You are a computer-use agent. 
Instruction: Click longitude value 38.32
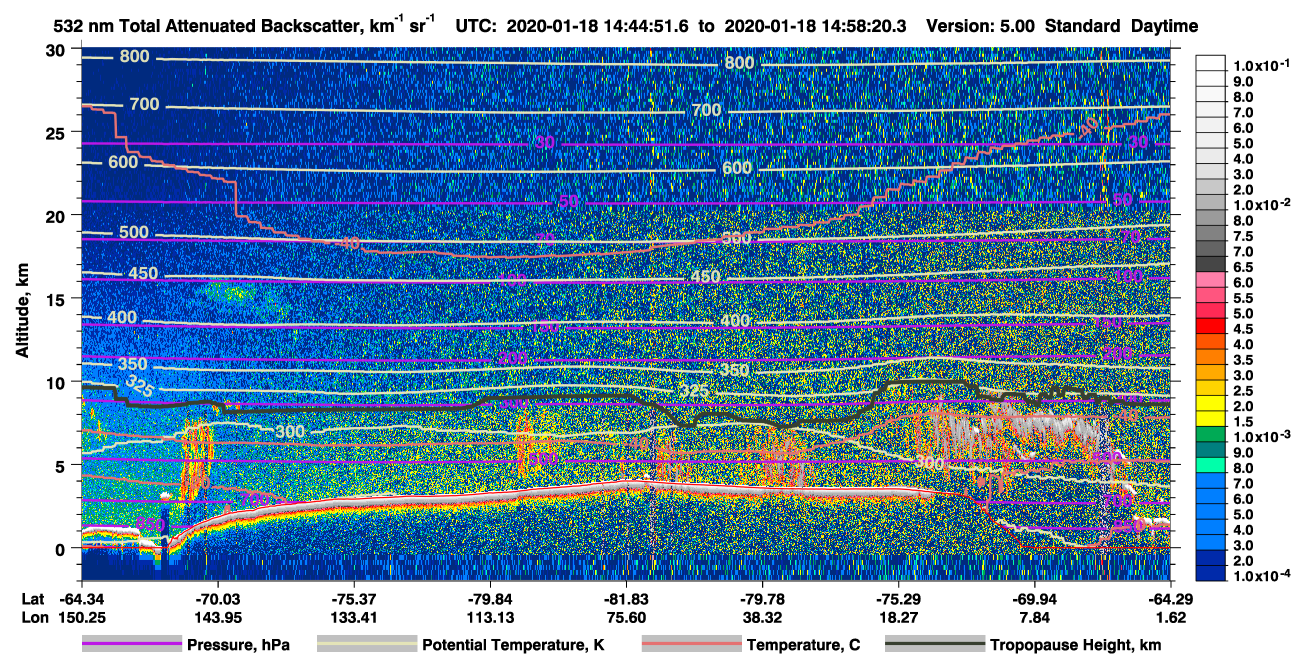[x=762, y=616]
